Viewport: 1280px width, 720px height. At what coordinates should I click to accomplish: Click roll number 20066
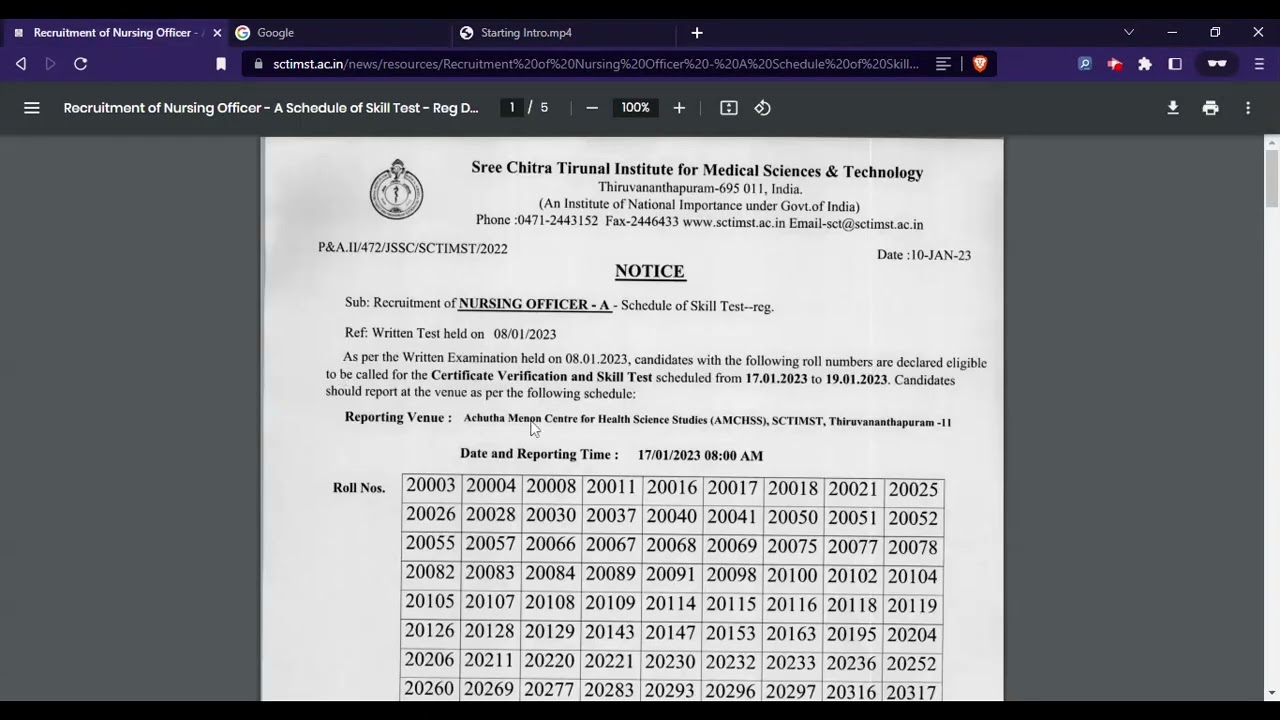pyautogui.click(x=551, y=544)
